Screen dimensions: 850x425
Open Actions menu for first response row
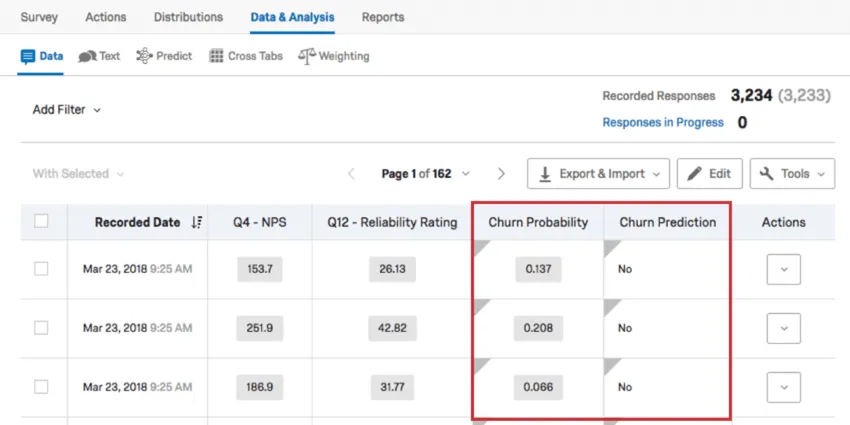coord(783,269)
